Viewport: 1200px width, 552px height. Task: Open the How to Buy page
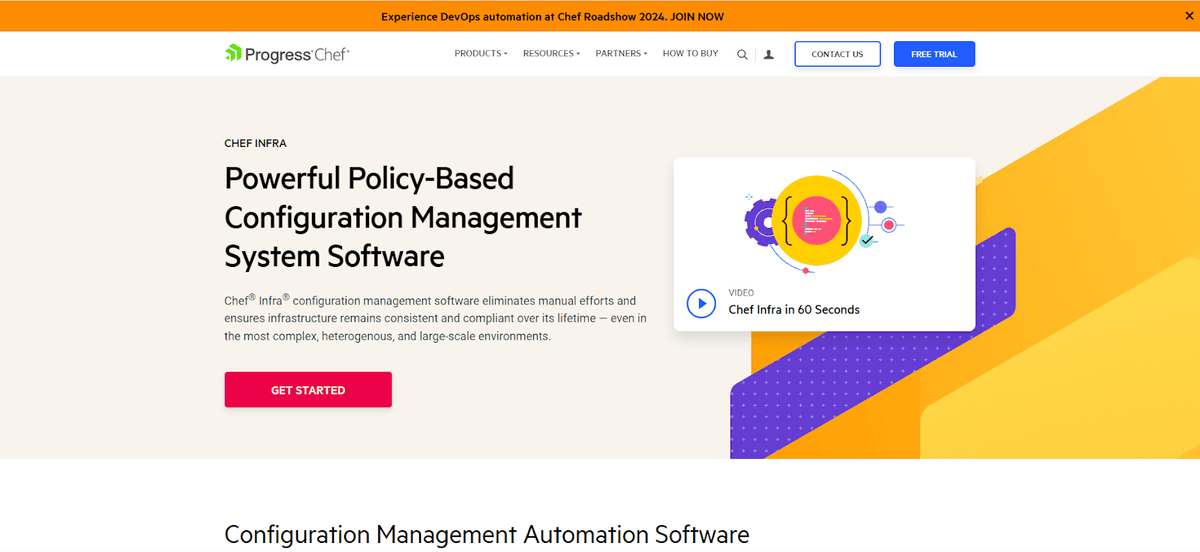[x=690, y=54]
